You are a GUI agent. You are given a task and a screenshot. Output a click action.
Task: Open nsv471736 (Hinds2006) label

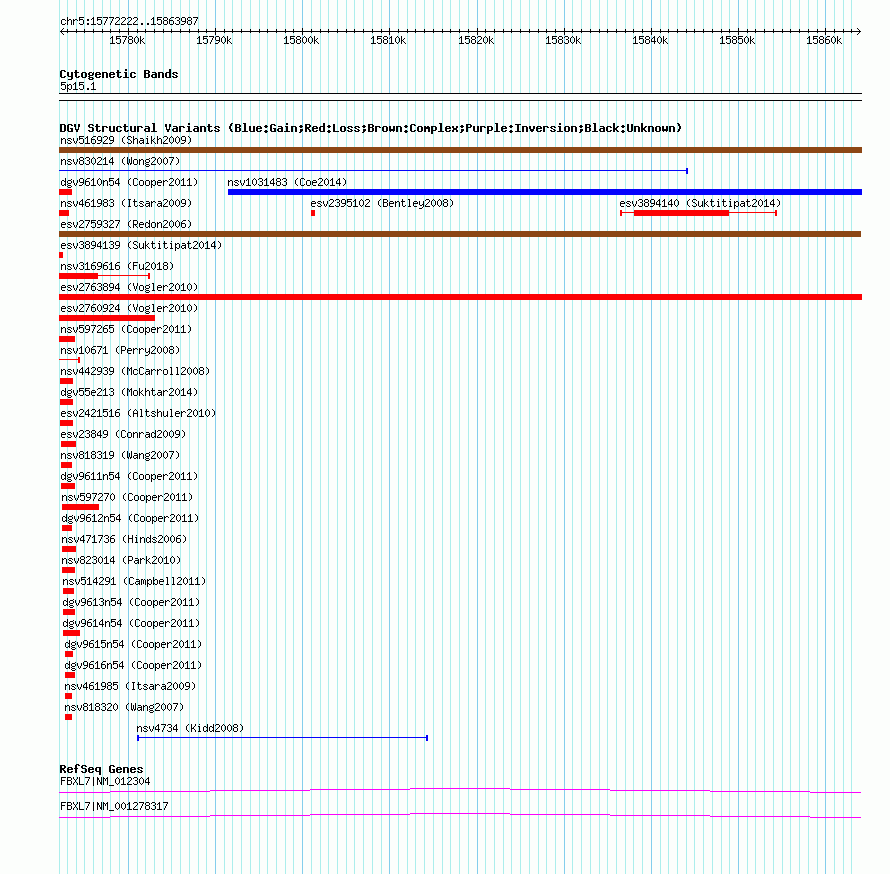click(x=124, y=539)
